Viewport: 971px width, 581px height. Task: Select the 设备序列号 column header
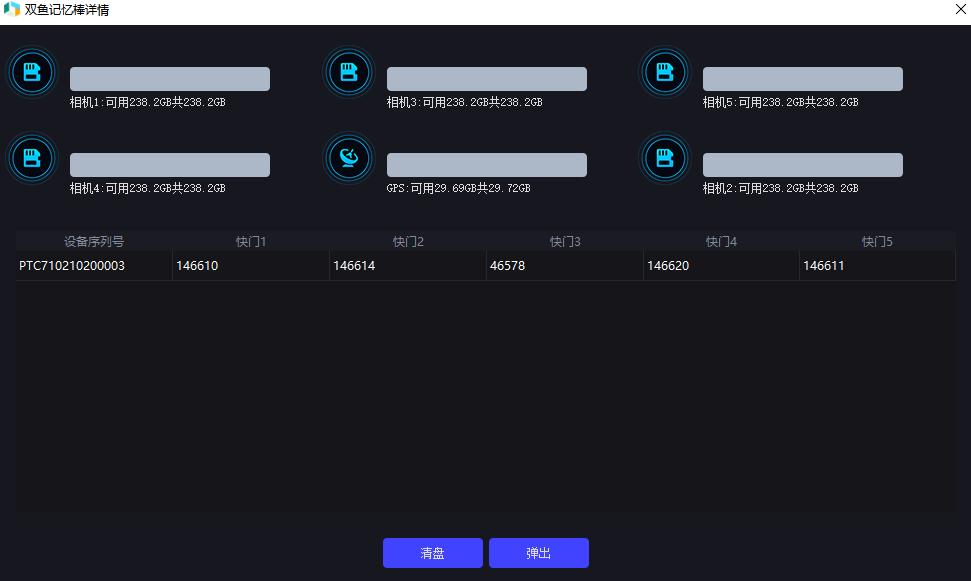coord(94,242)
